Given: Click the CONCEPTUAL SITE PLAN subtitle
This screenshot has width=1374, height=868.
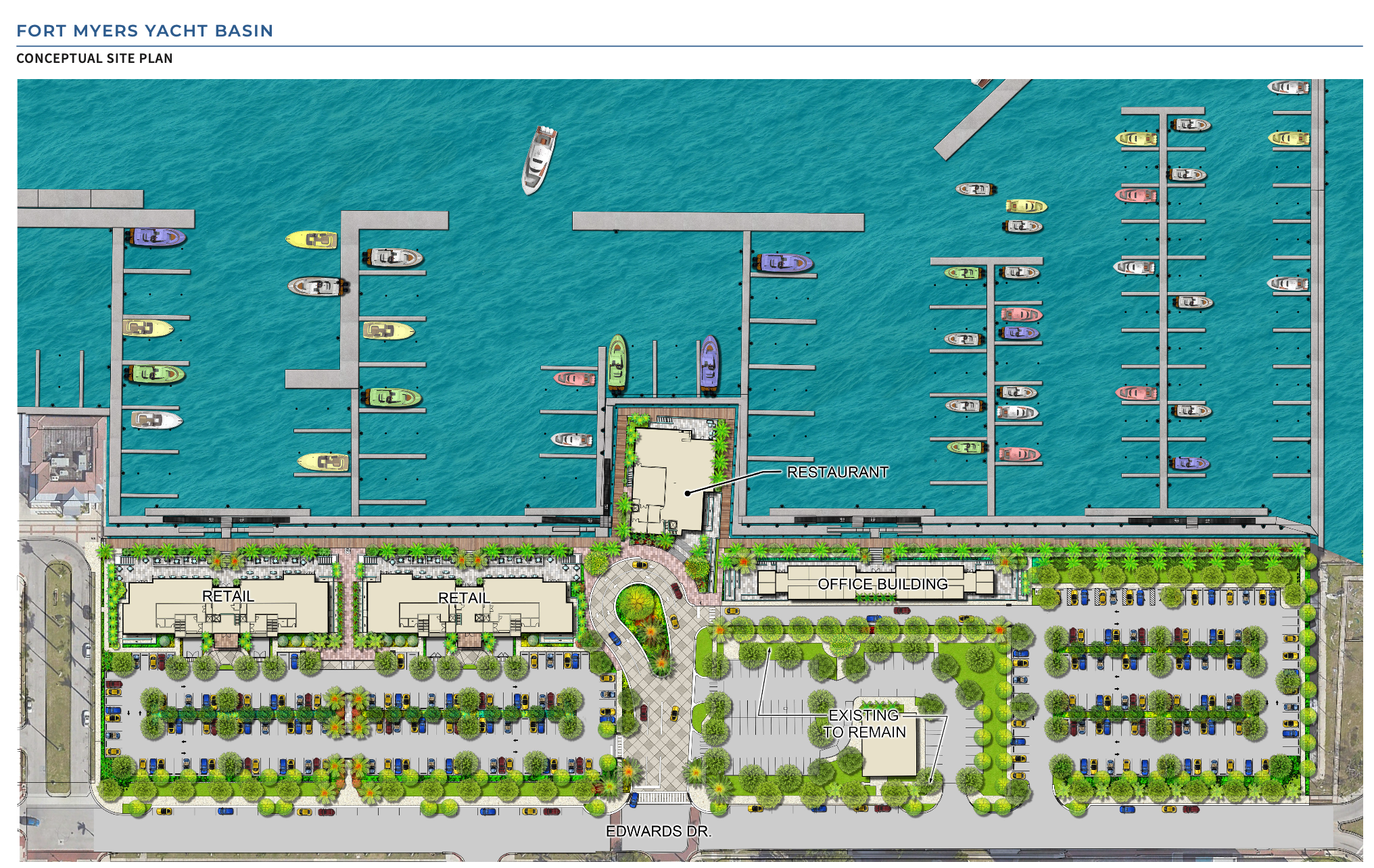Looking at the screenshot, I should 95,58.
